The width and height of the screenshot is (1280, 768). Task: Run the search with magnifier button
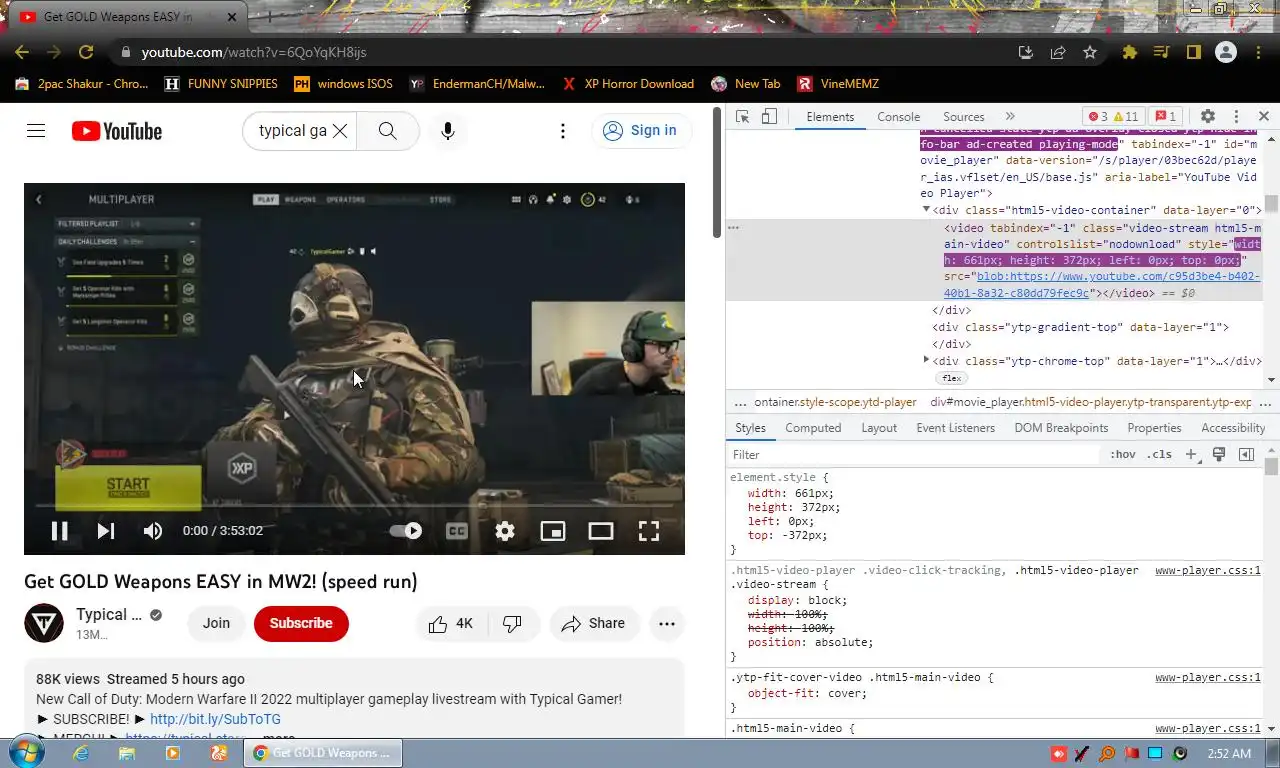coord(388,131)
